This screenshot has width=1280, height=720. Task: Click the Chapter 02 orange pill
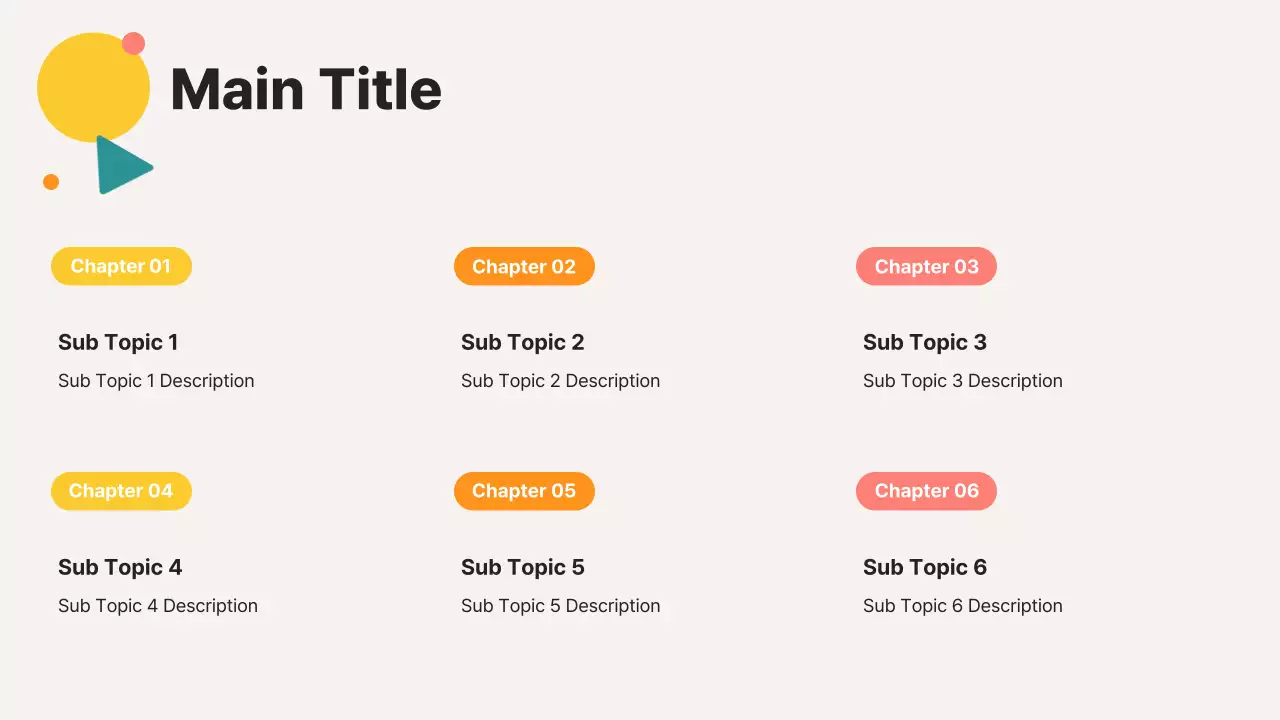[x=524, y=266]
